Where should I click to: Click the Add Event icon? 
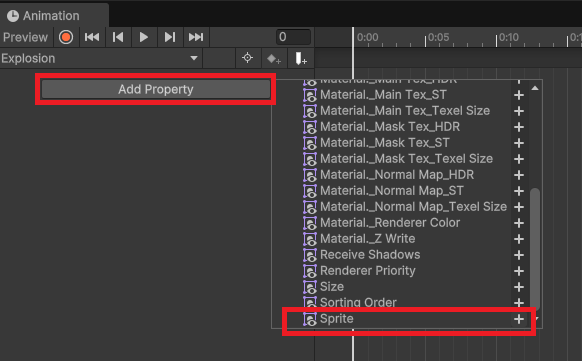coord(300,58)
